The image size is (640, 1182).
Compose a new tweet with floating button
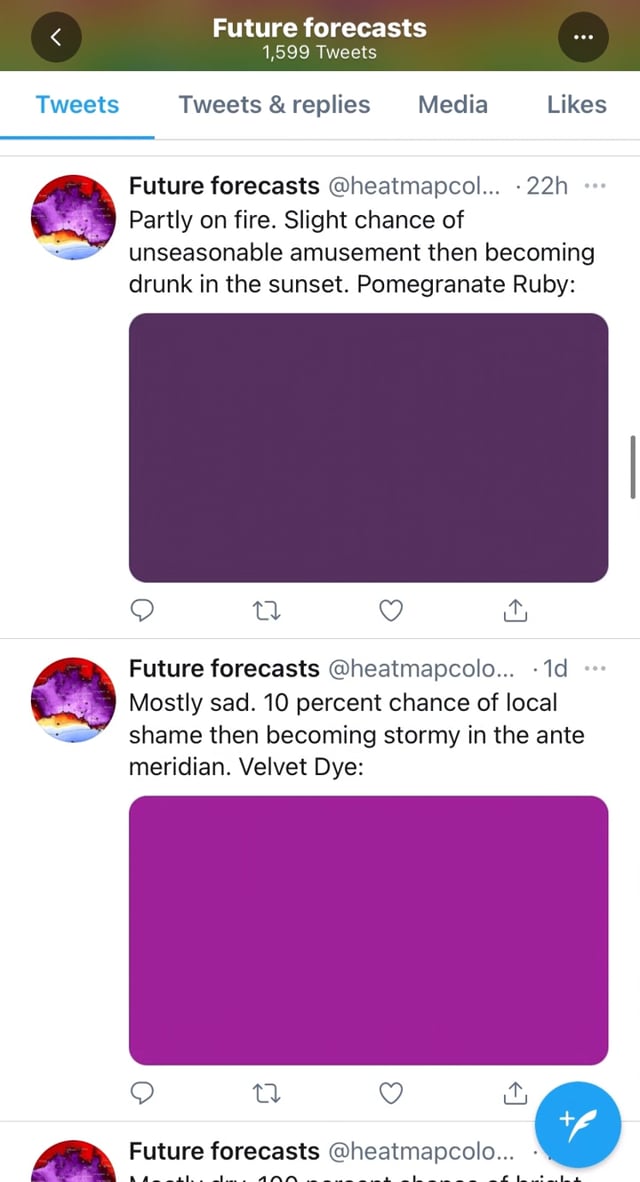[578, 1126]
